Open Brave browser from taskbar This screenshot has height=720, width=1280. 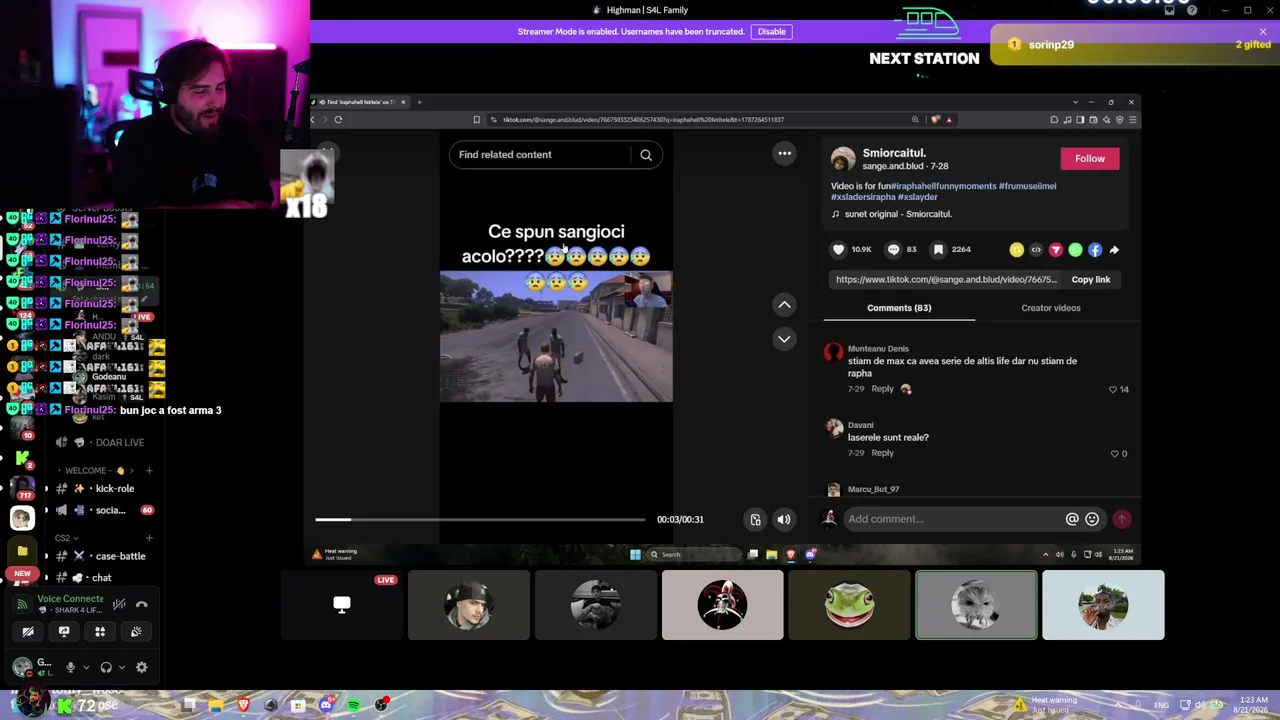(x=244, y=706)
